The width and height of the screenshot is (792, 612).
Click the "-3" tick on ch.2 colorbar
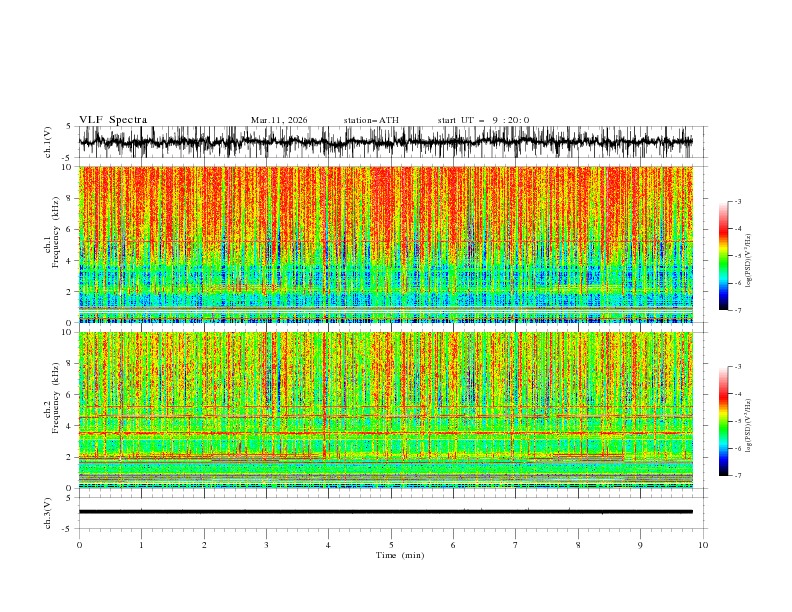click(737, 367)
